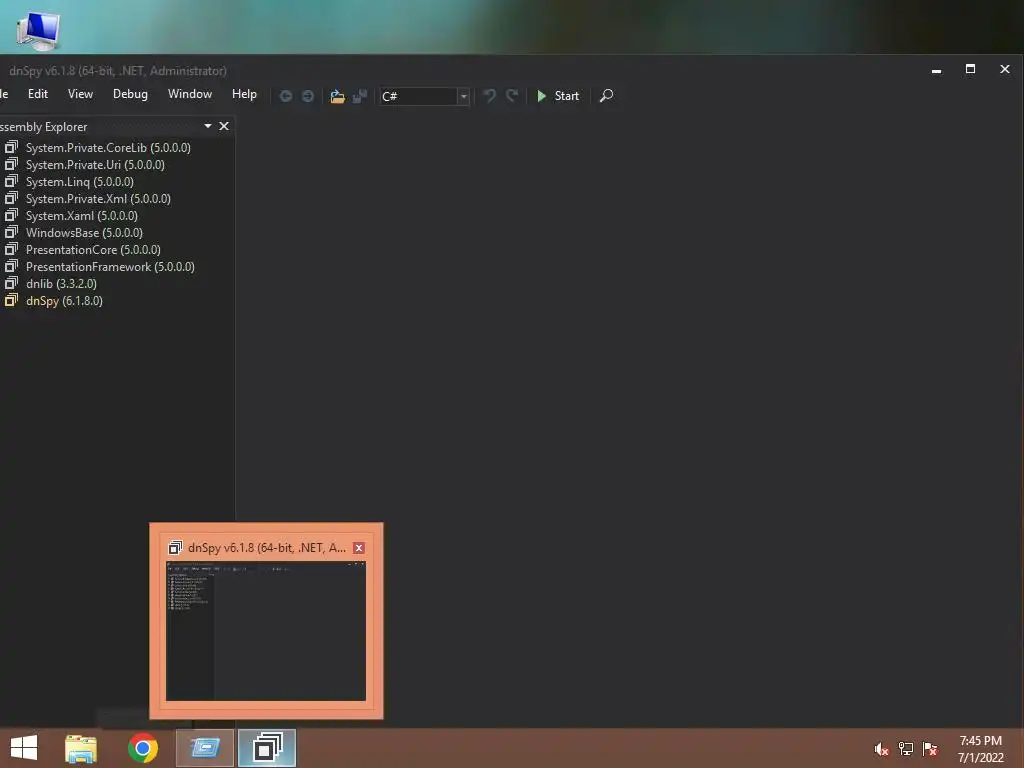1024x768 pixels.
Task: Click the dnlib assembly icon
Action: [x=11, y=283]
